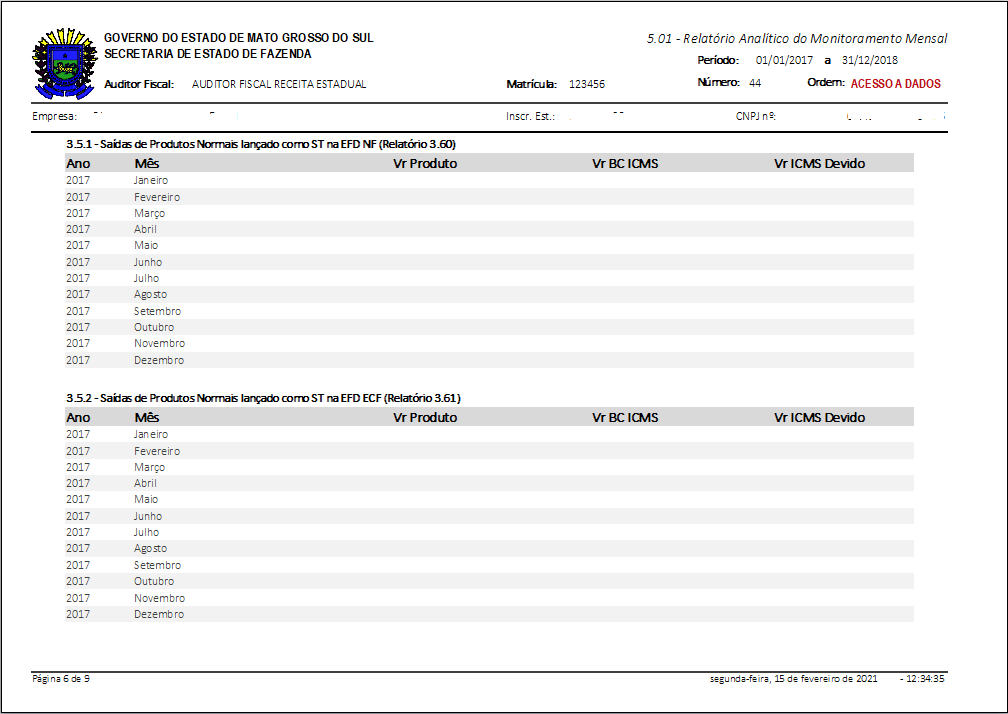
Task: Click the red ACESSO A DADOS text
Action: click(895, 84)
